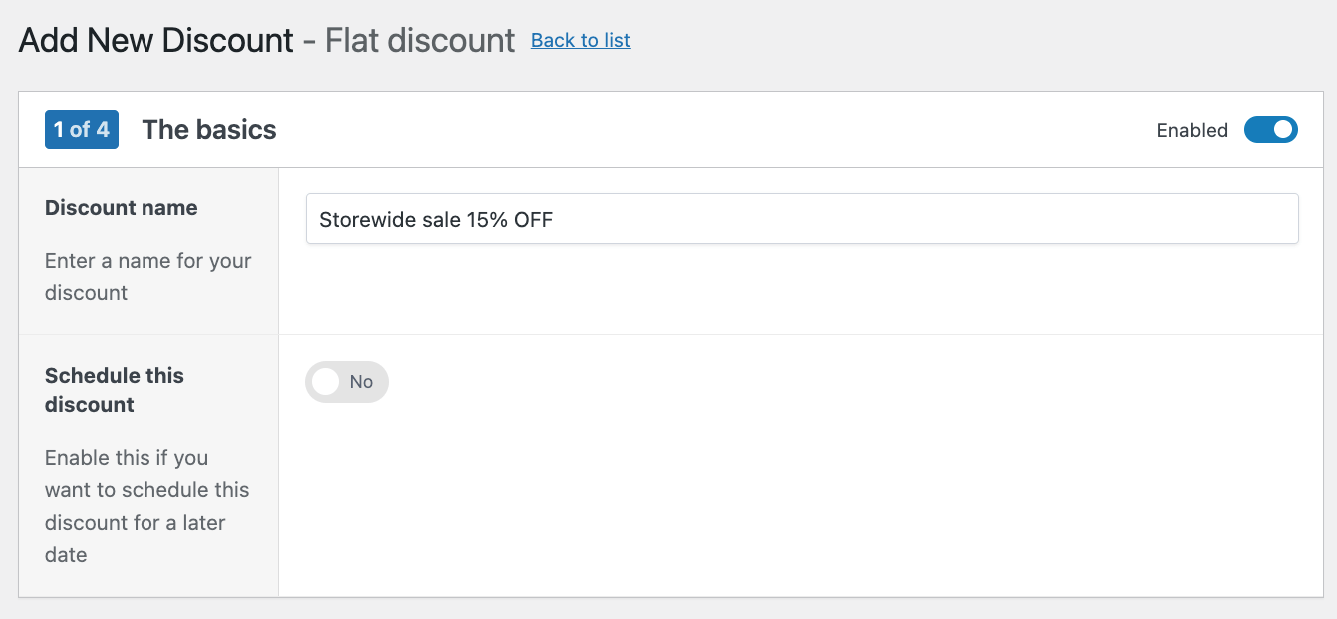
Task: Click the "Schedule this discount" label
Action: coord(114,390)
